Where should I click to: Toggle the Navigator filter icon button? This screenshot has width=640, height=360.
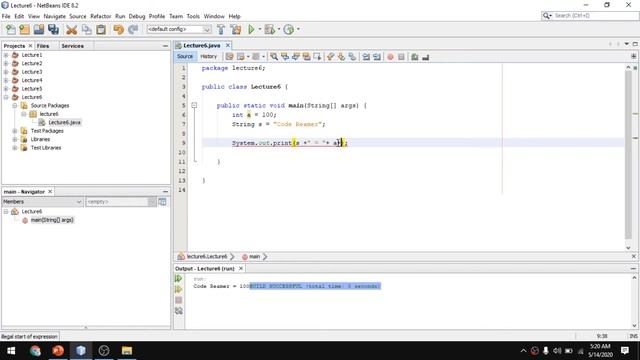click(162, 202)
